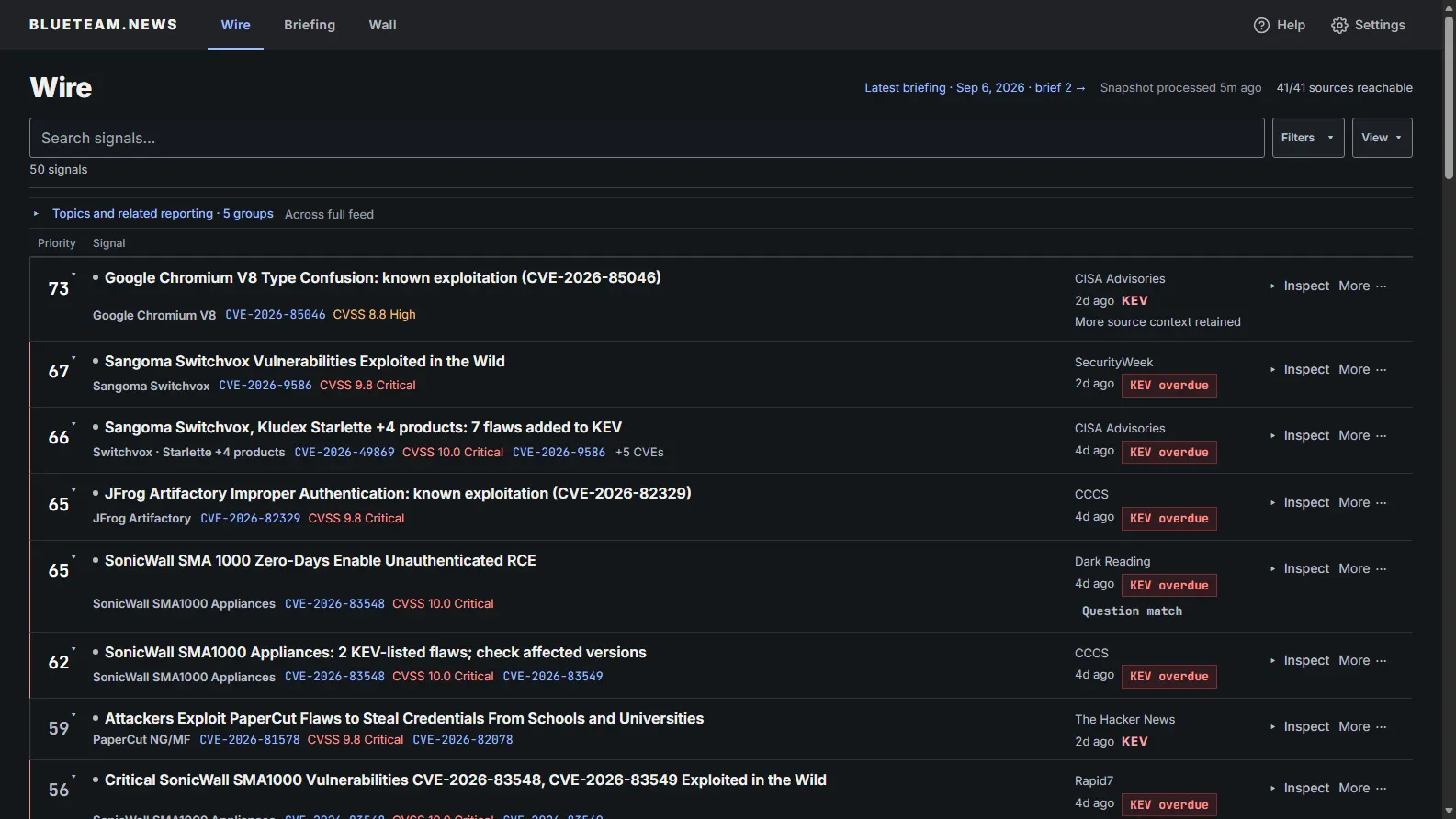Click the Question match label

coord(1132,611)
